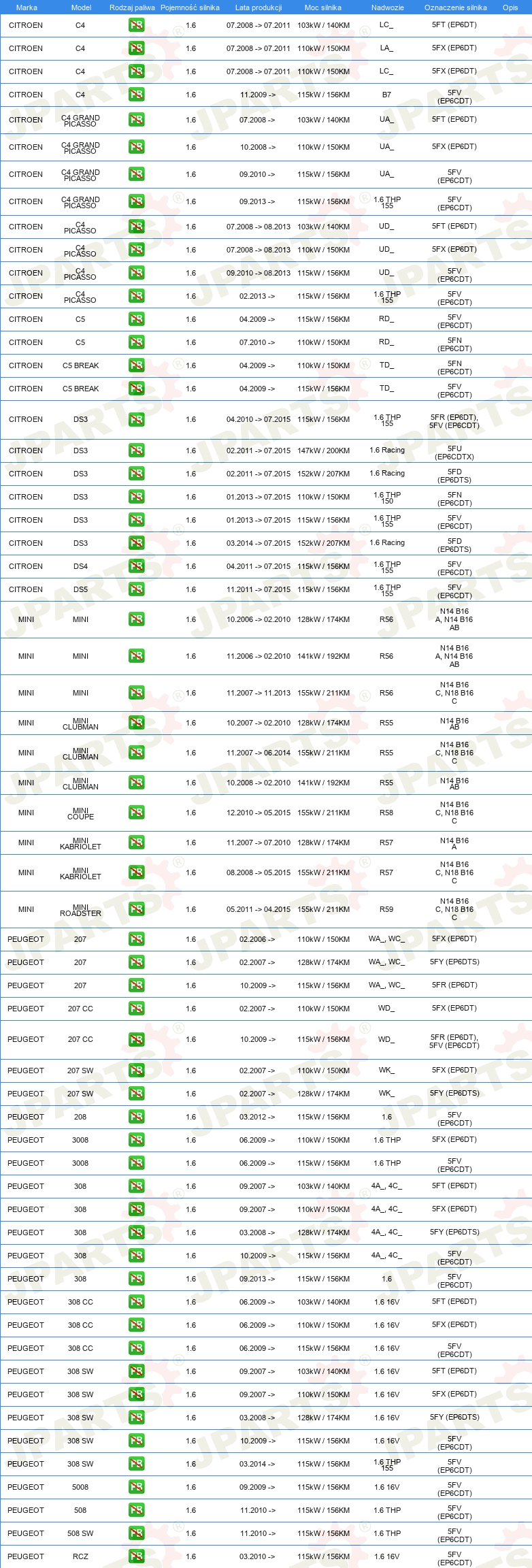Click the 11.2011 -> 07.2015 production date cell
532x1568 pixels.
(259, 589)
